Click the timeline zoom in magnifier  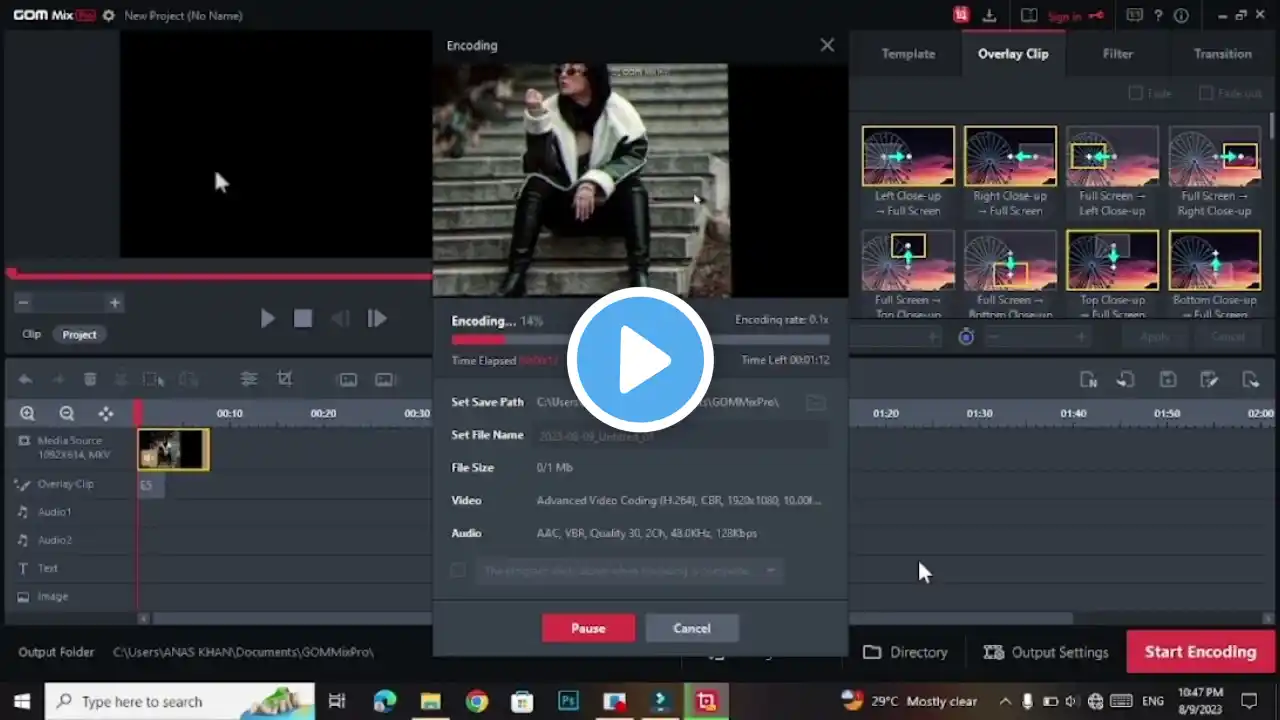27,413
